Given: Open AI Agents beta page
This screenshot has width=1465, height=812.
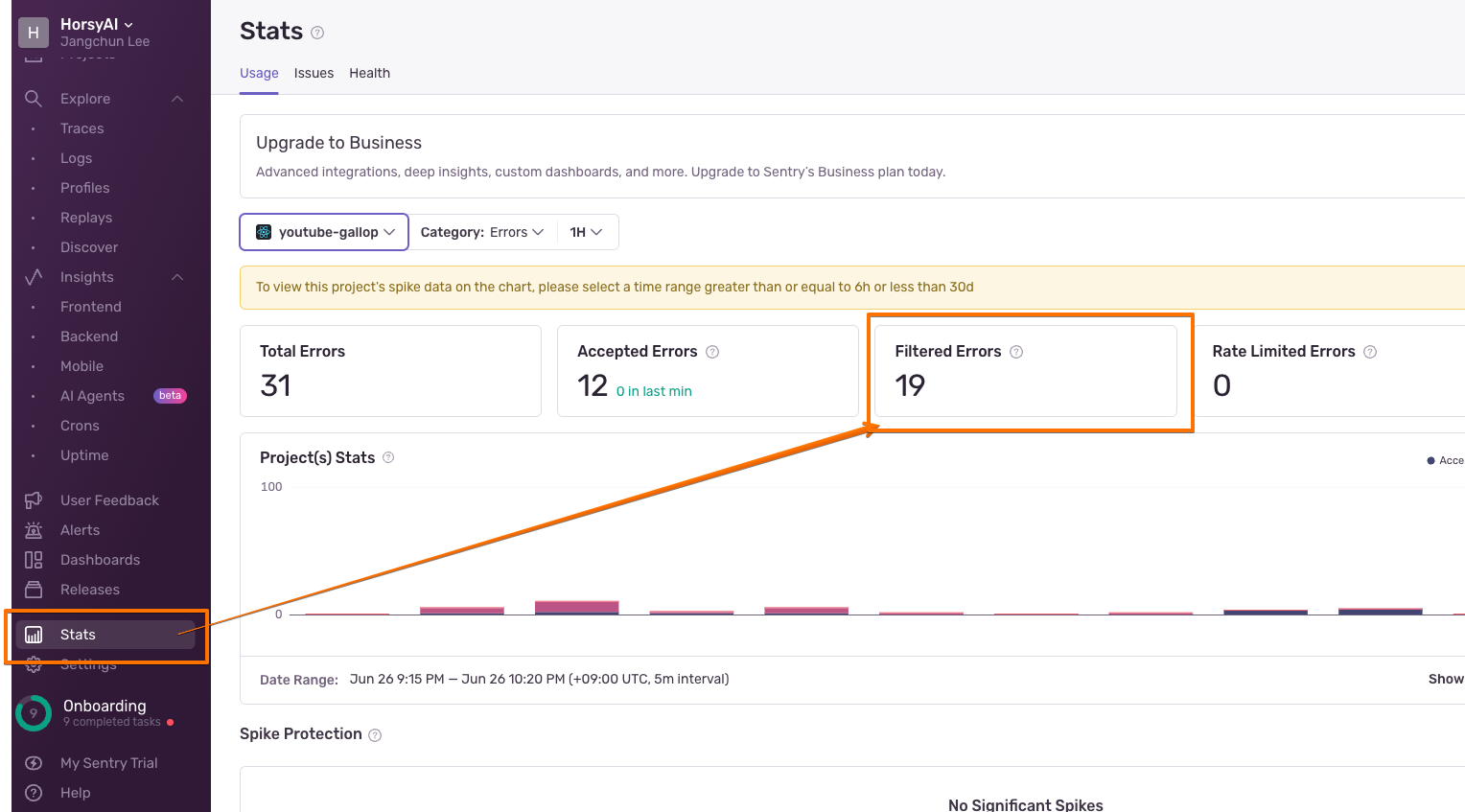Looking at the screenshot, I should pyautogui.click(x=93, y=396).
